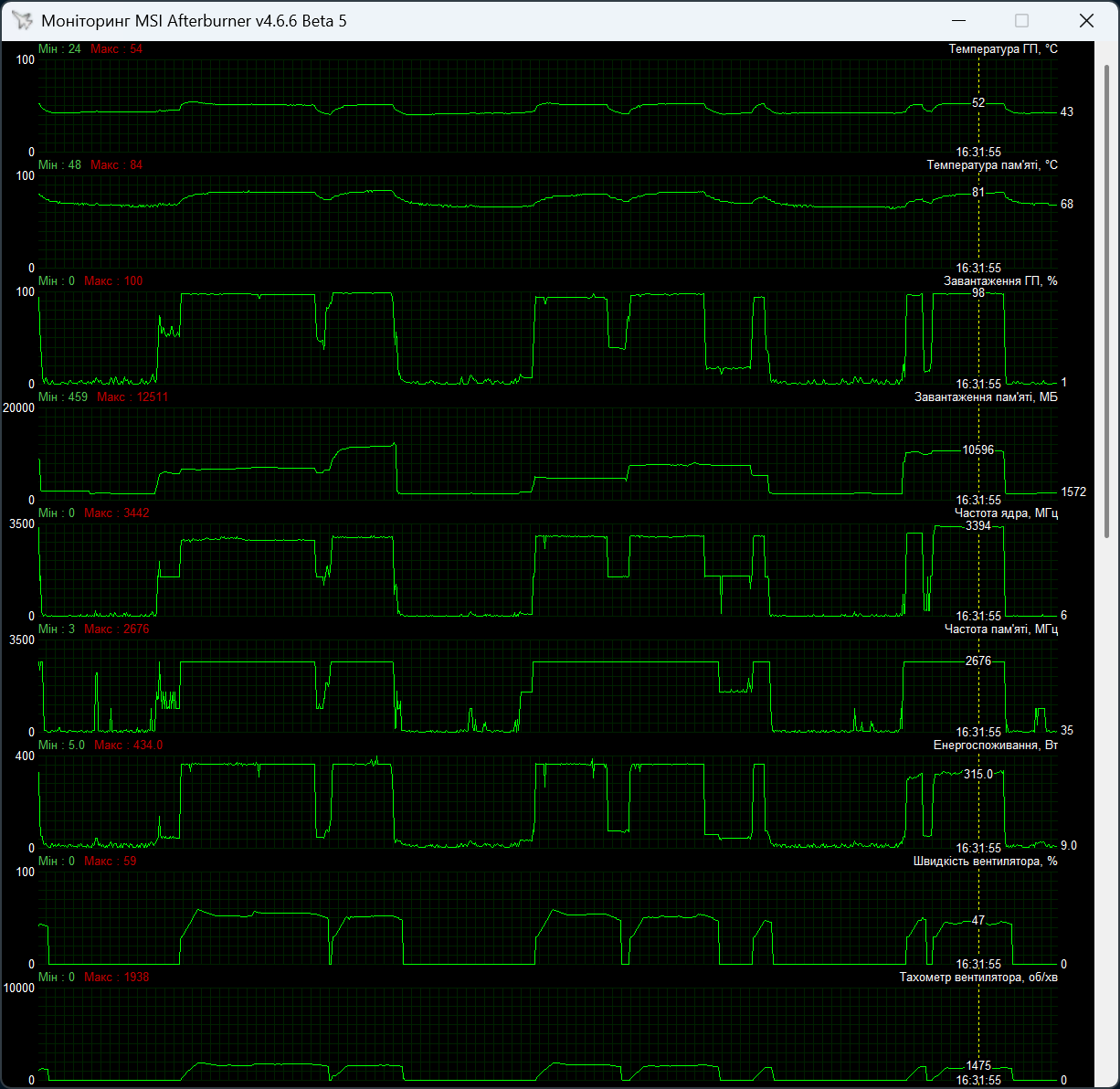
Task: Select the 'Енергоспоживання, Вт' graph label
Action: [996, 745]
